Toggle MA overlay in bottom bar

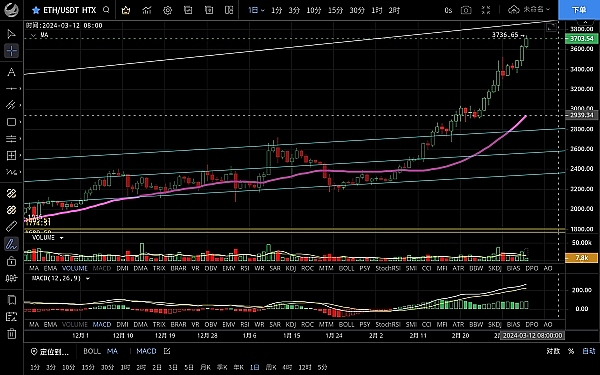112,351
